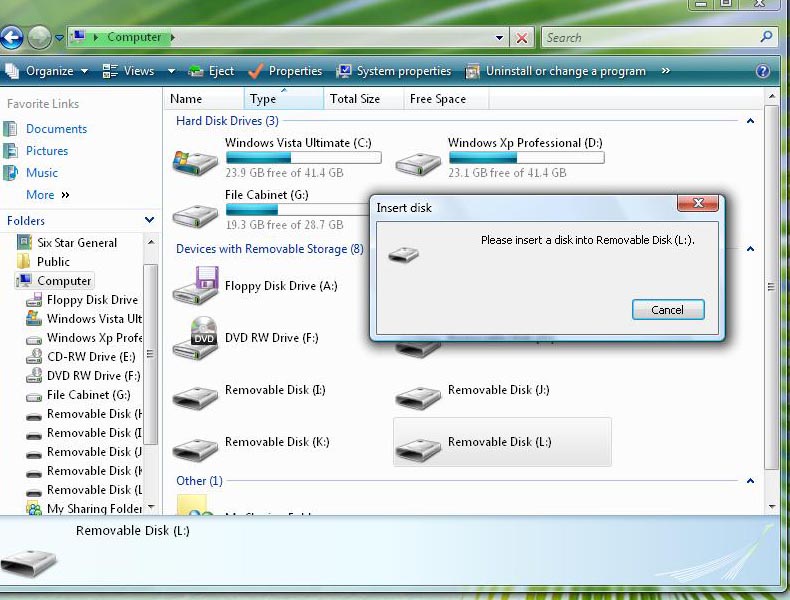Open the address bar history dropdown
Viewport: 790px width, 600px height.
tap(499, 38)
